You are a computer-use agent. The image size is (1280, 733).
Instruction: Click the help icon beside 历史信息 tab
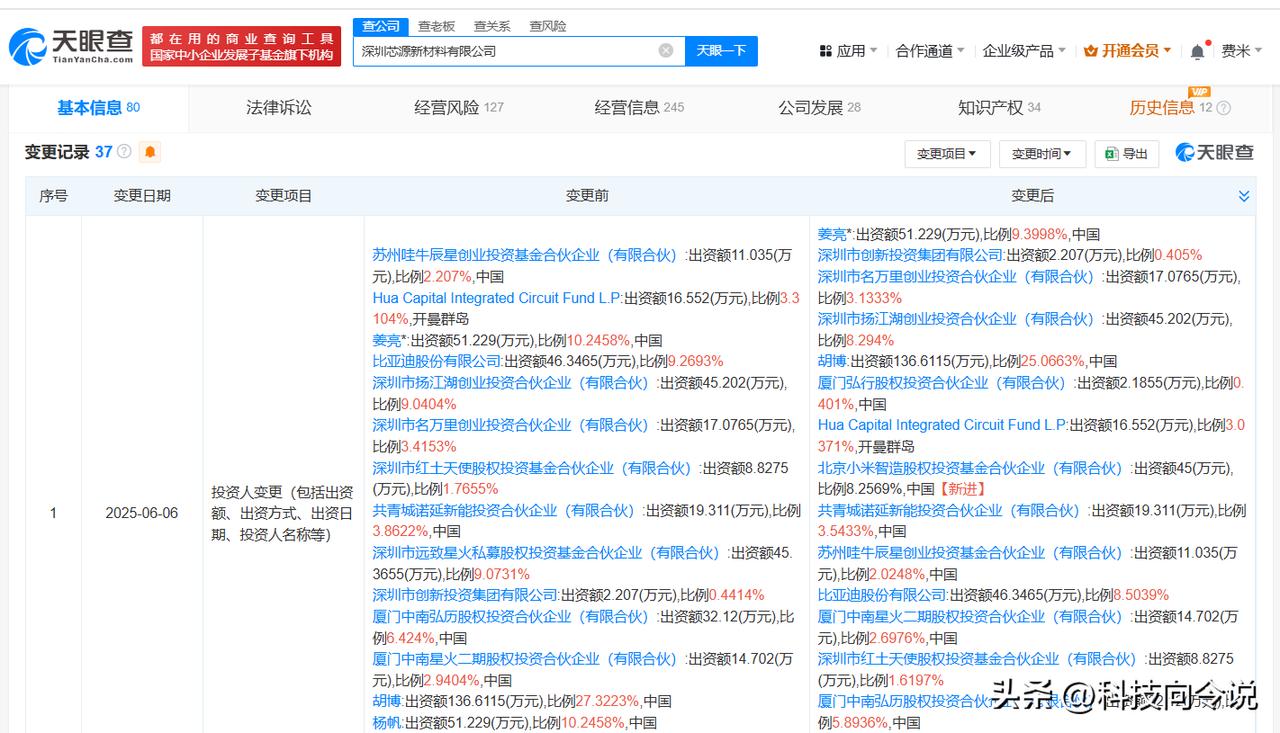tap(1223, 108)
